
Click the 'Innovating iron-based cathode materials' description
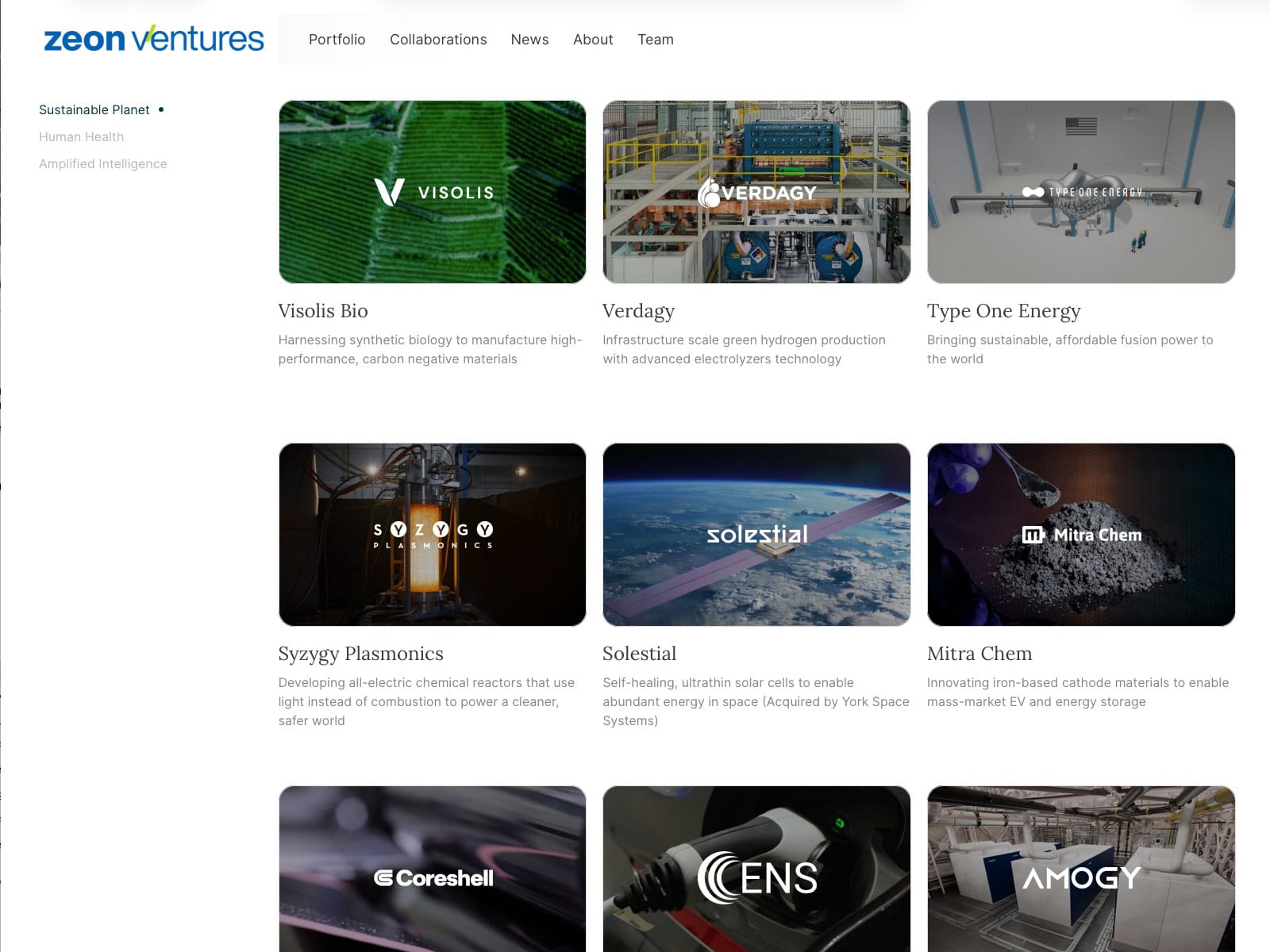1078,692
